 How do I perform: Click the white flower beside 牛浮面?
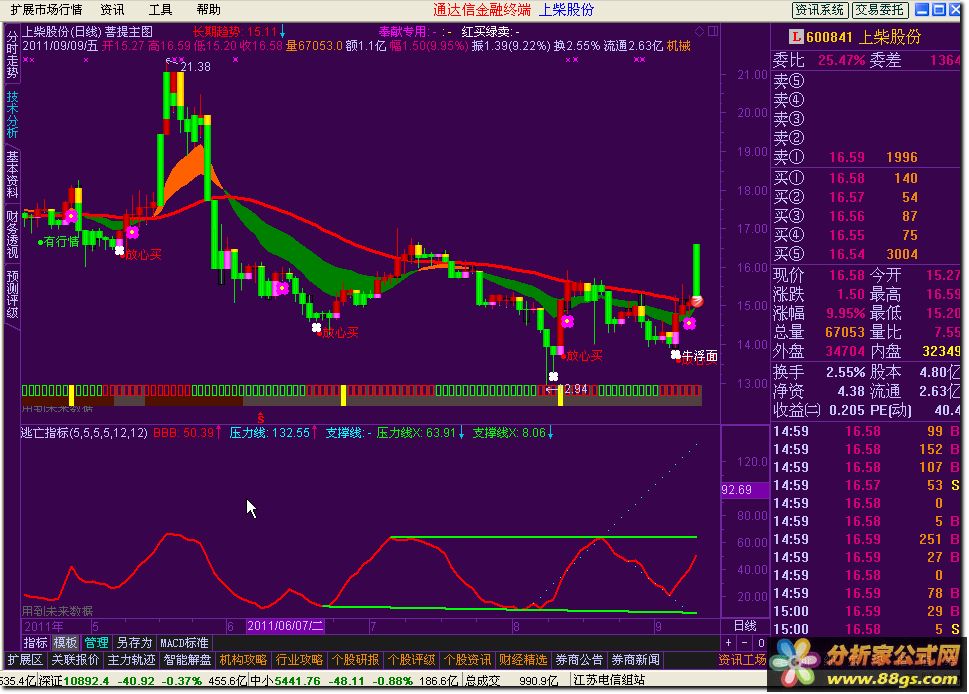675,354
